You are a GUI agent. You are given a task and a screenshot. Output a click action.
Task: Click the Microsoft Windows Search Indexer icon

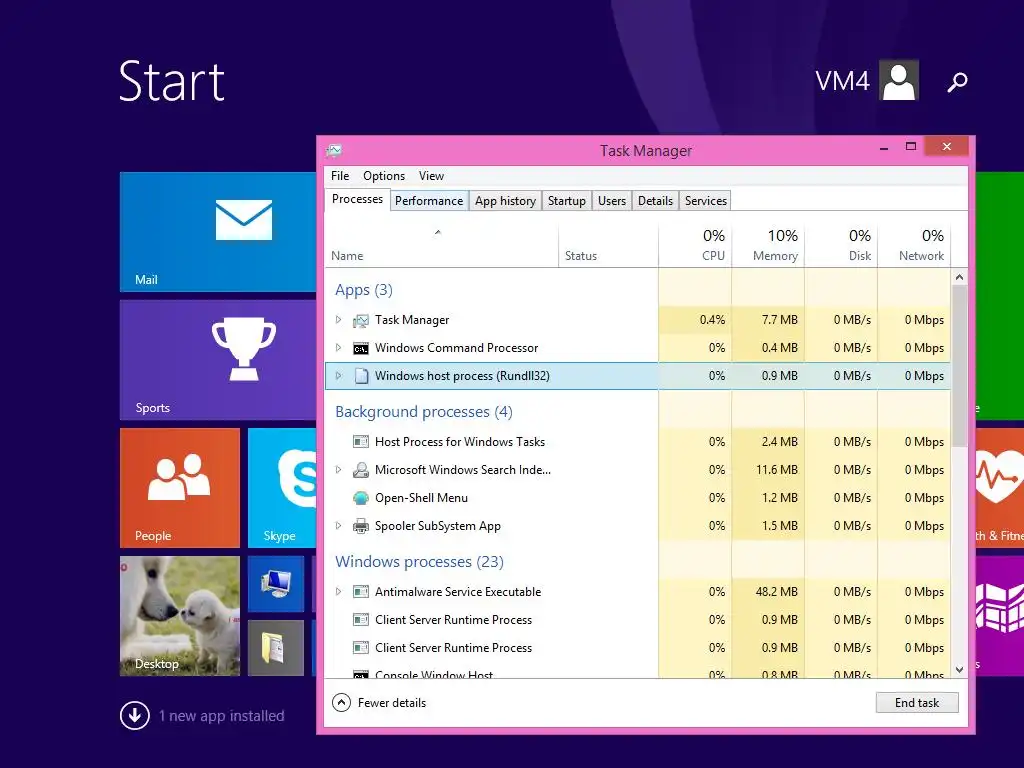pos(360,470)
